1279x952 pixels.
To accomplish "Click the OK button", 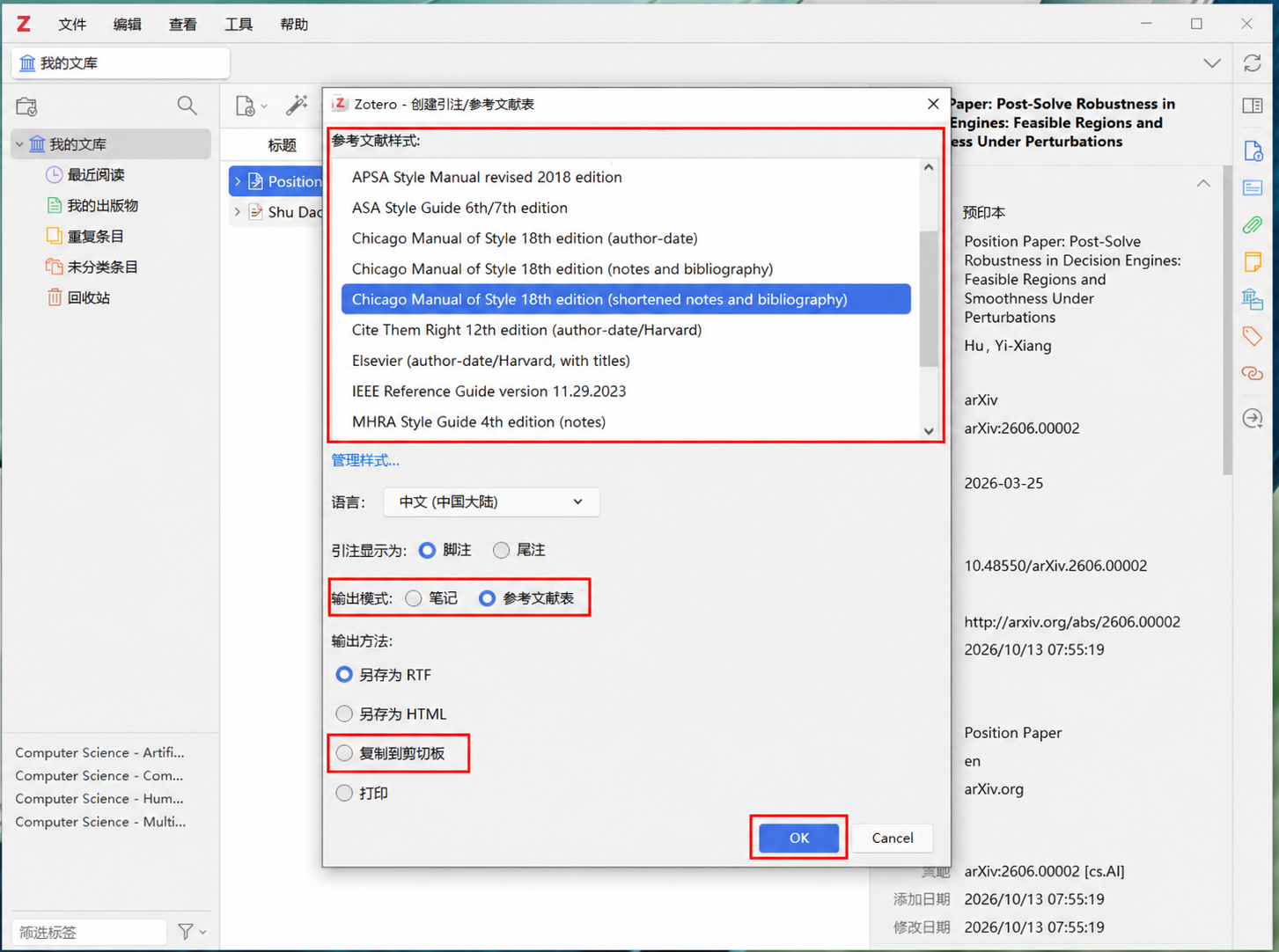I will [798, 838].
